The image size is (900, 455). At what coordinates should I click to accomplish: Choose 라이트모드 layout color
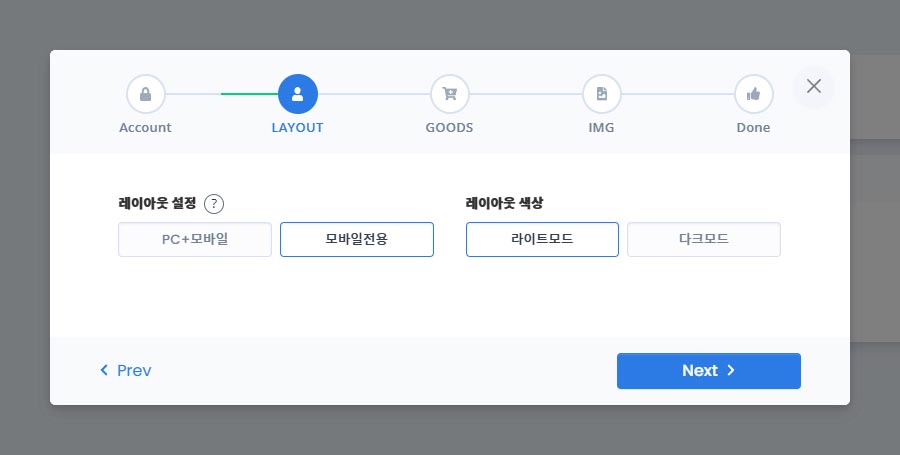coord(542,240)
